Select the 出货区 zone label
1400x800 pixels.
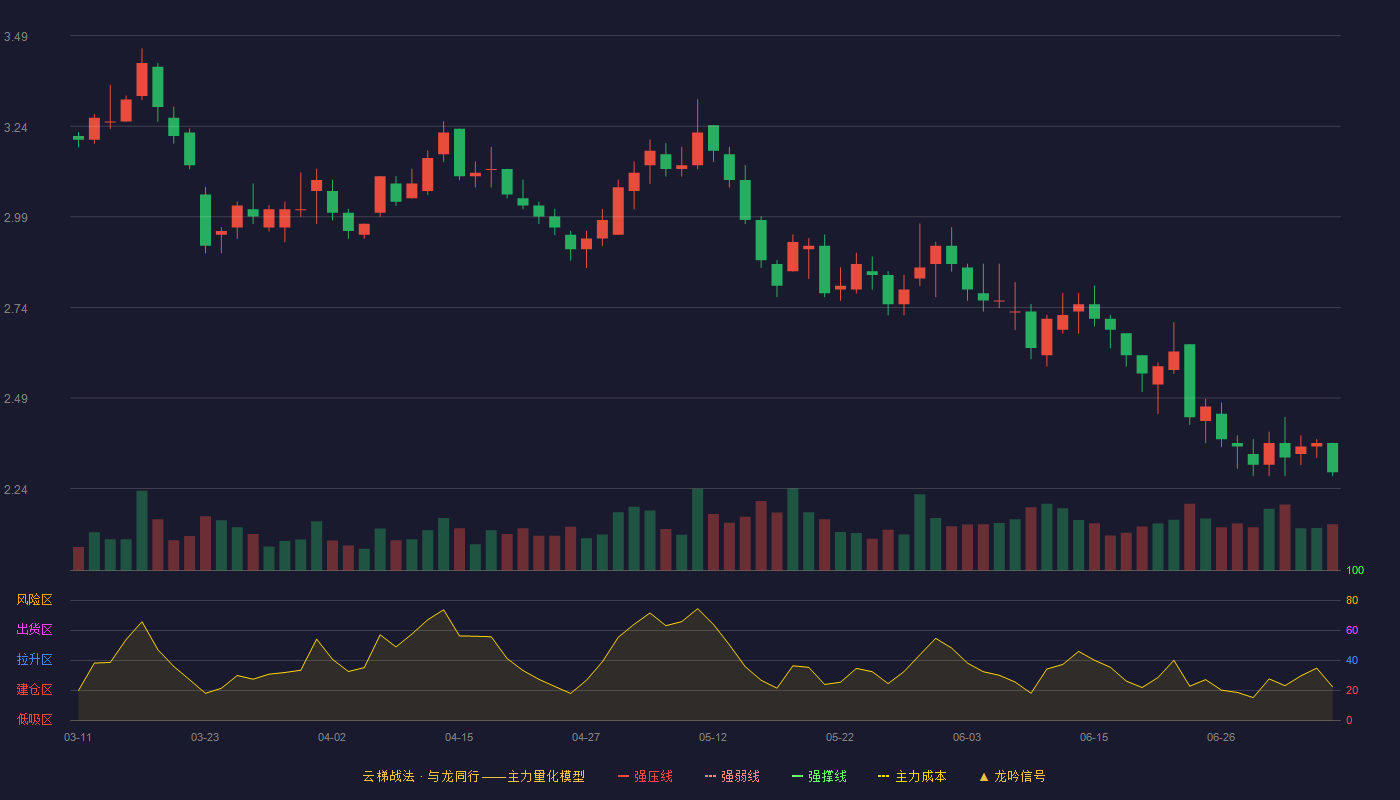pyautogui.click(x=34, y=630)
